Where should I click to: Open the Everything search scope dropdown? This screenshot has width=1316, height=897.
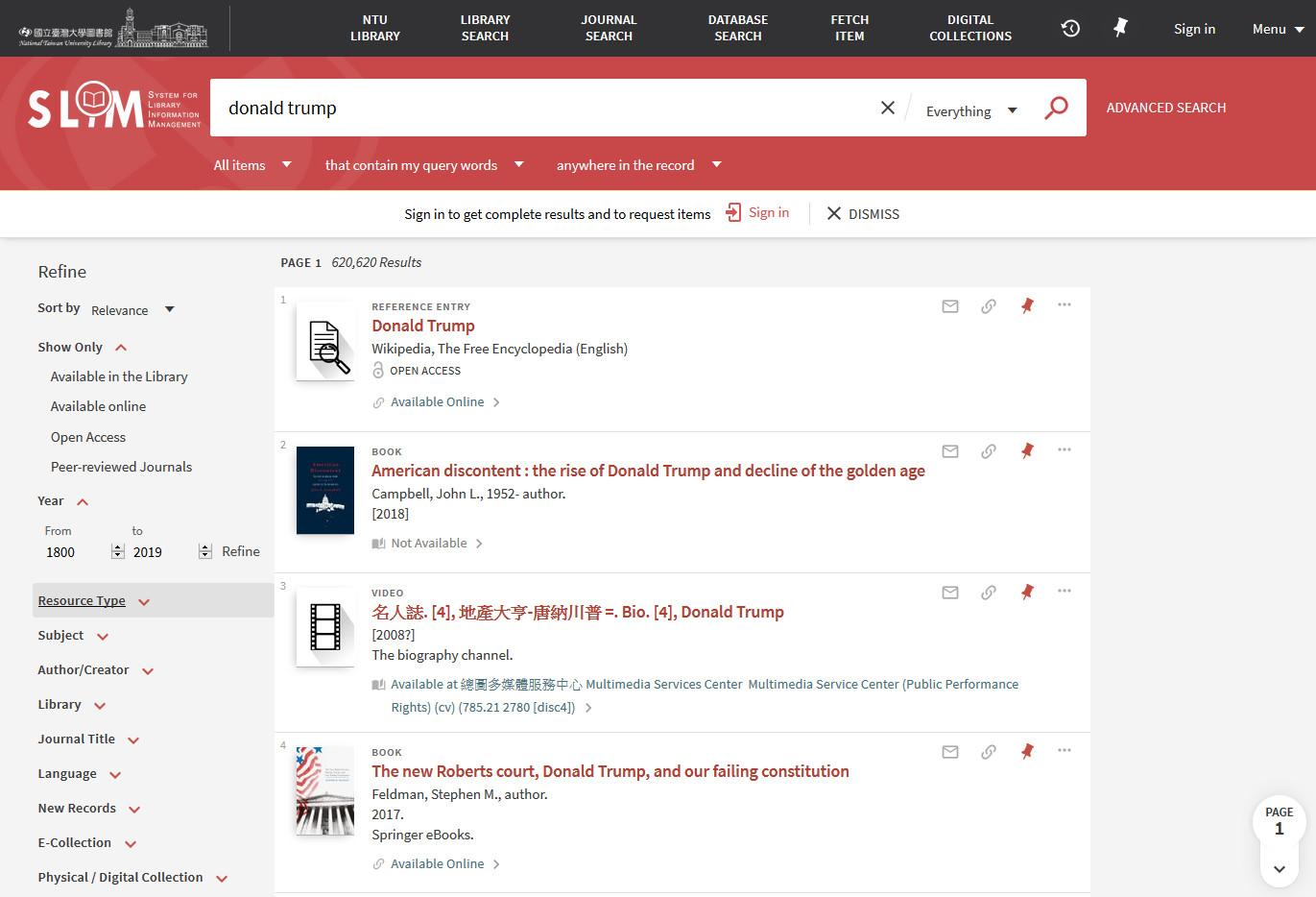pos(970,111)
